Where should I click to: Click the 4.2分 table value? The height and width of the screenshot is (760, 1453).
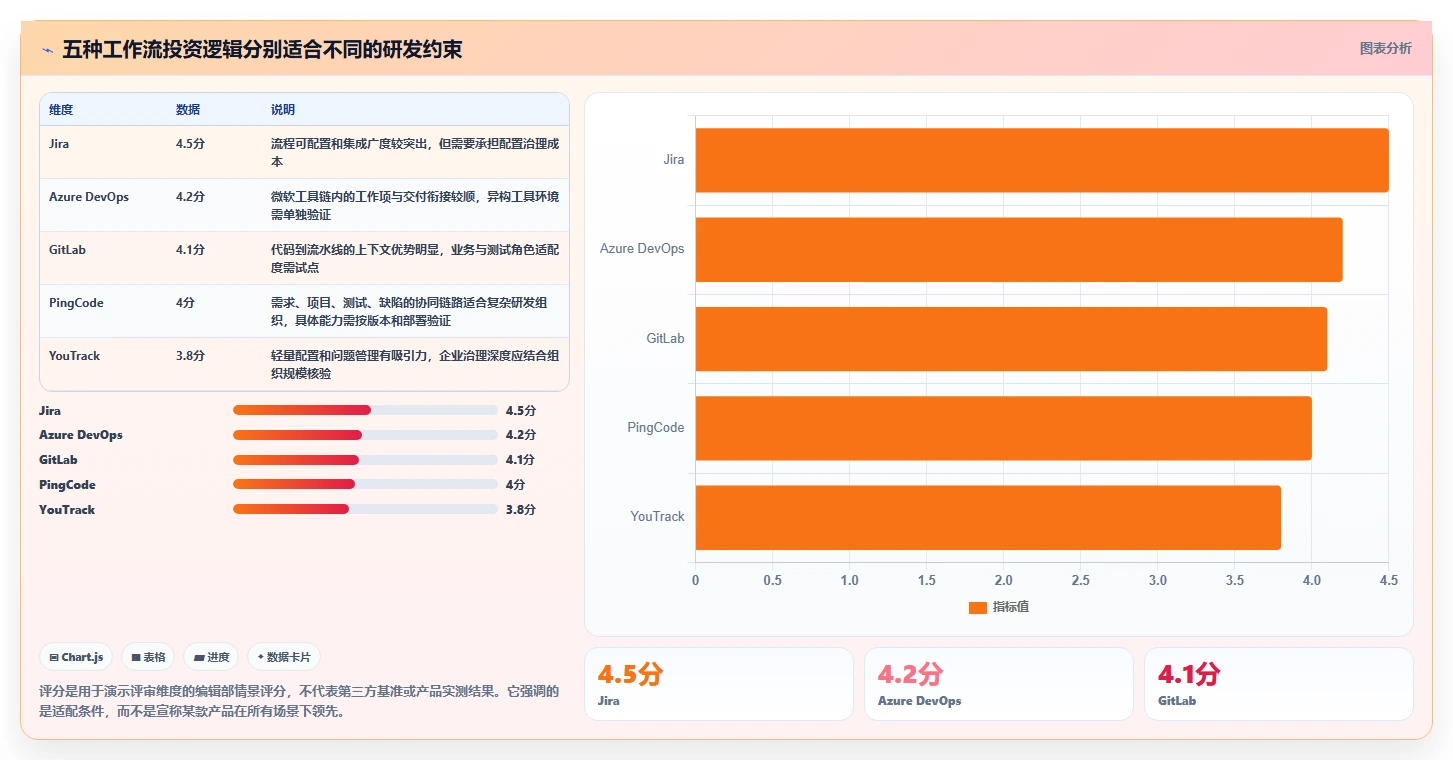pyautogui.click(x=190, y=197)
